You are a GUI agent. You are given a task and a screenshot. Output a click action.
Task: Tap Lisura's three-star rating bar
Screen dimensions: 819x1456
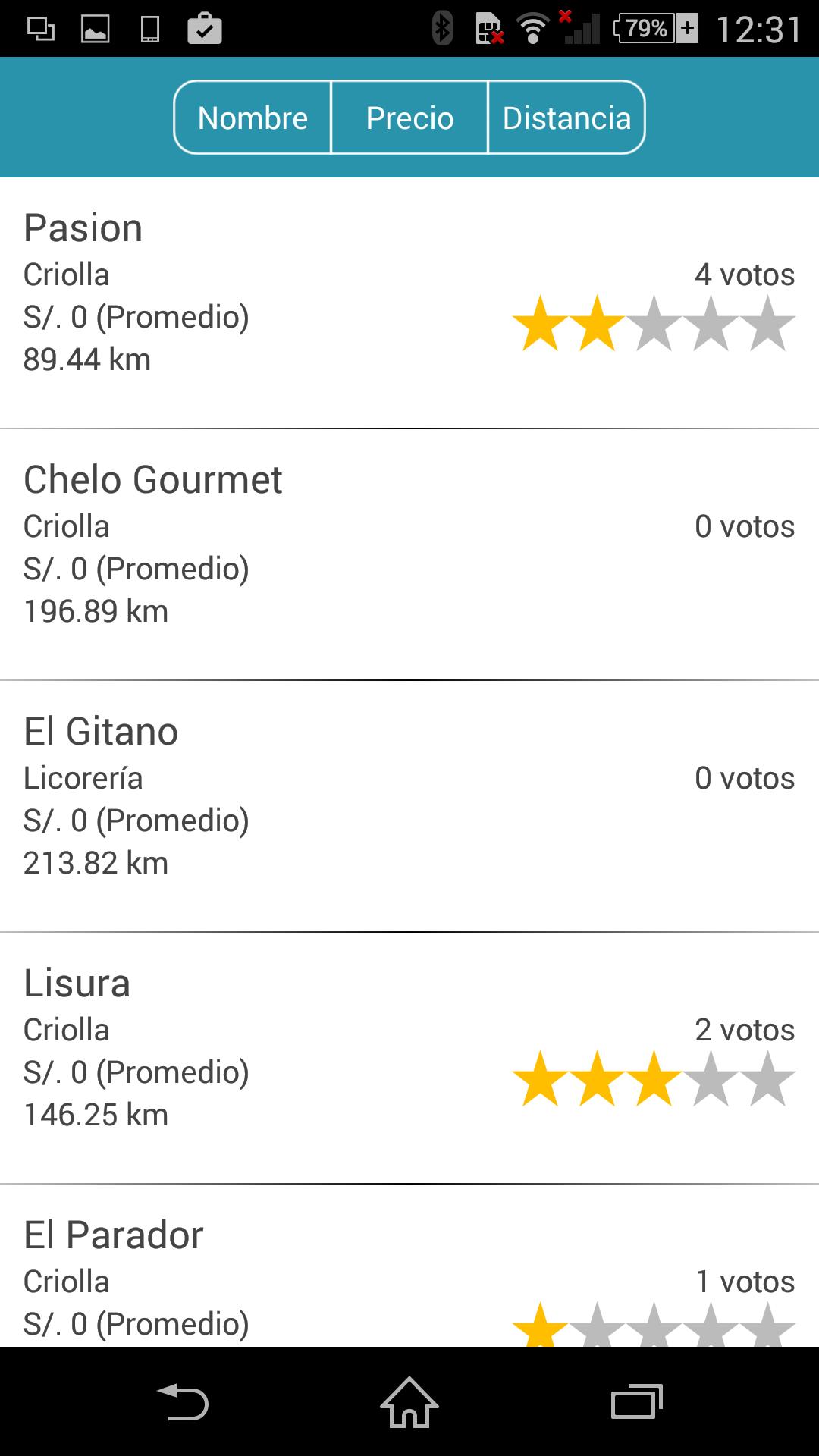[x=654, y=1078]
